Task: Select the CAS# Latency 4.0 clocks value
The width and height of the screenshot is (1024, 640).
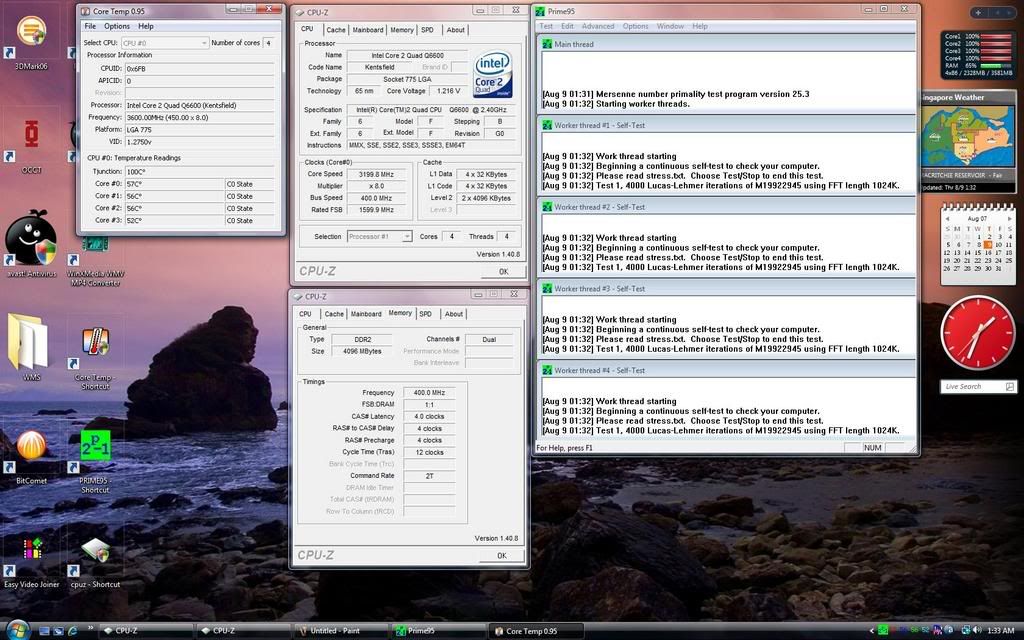Action: (428, 417)
